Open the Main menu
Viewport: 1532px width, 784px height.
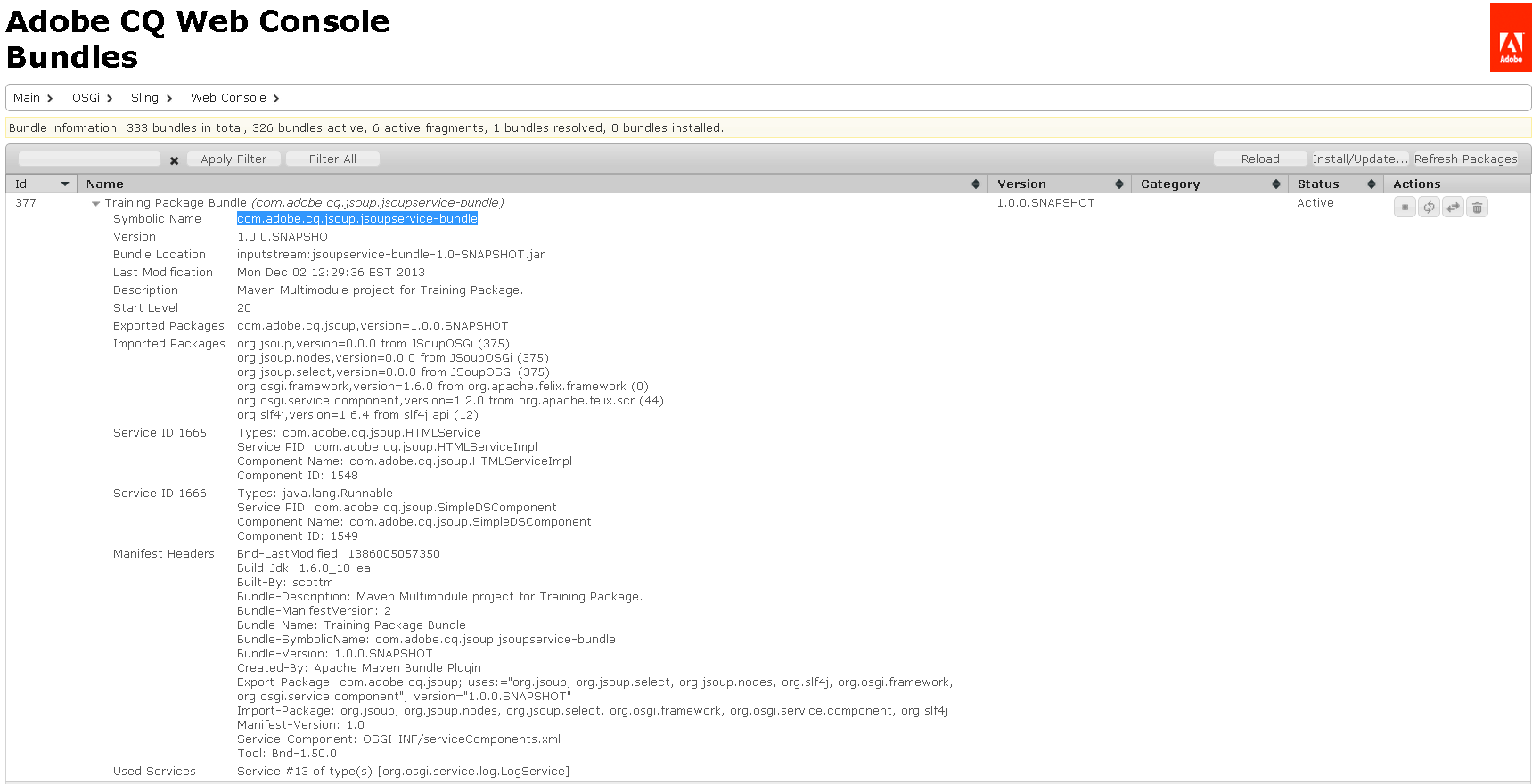pos(33,98)
